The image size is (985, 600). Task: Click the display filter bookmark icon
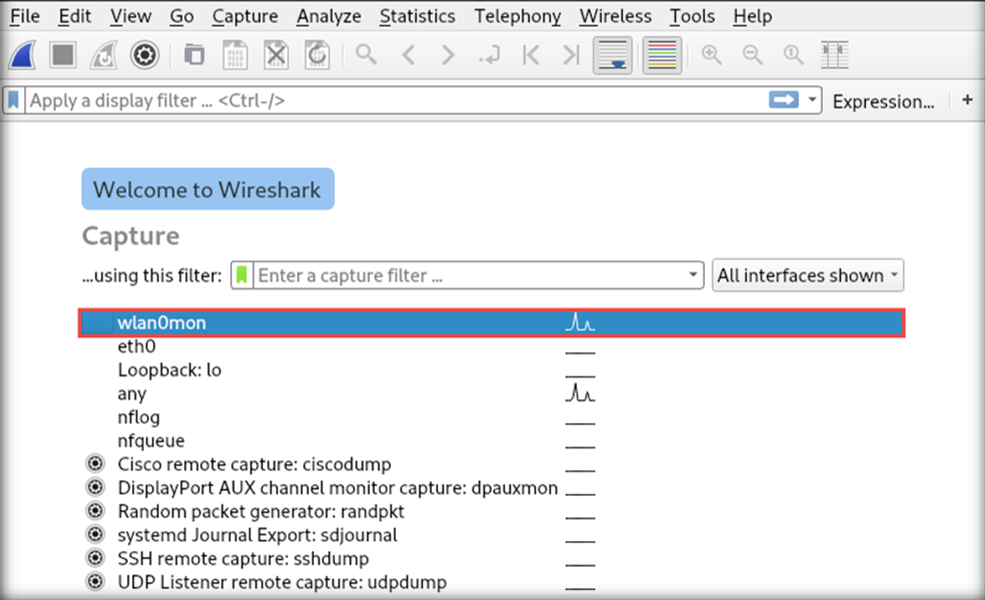pos(13,101)
